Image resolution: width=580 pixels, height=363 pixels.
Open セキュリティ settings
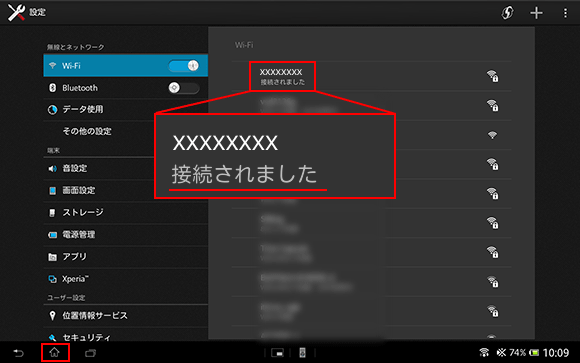[x=125, y=335]
